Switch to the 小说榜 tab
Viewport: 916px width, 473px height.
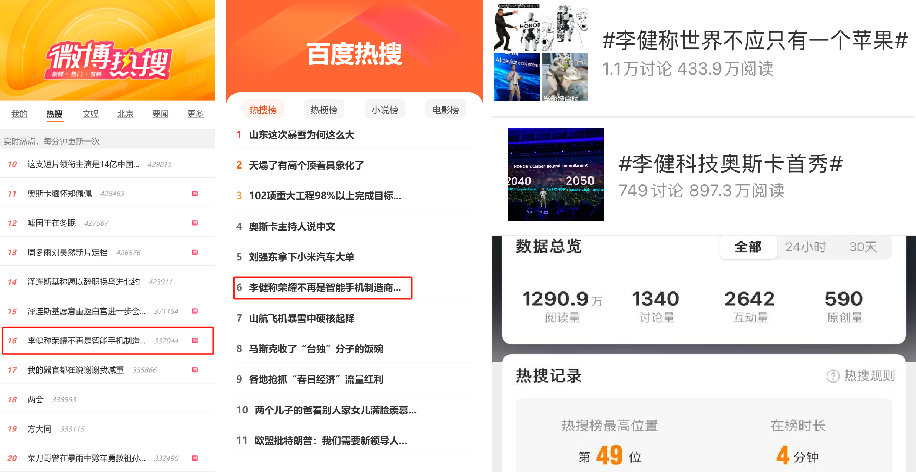click(385, 109)
